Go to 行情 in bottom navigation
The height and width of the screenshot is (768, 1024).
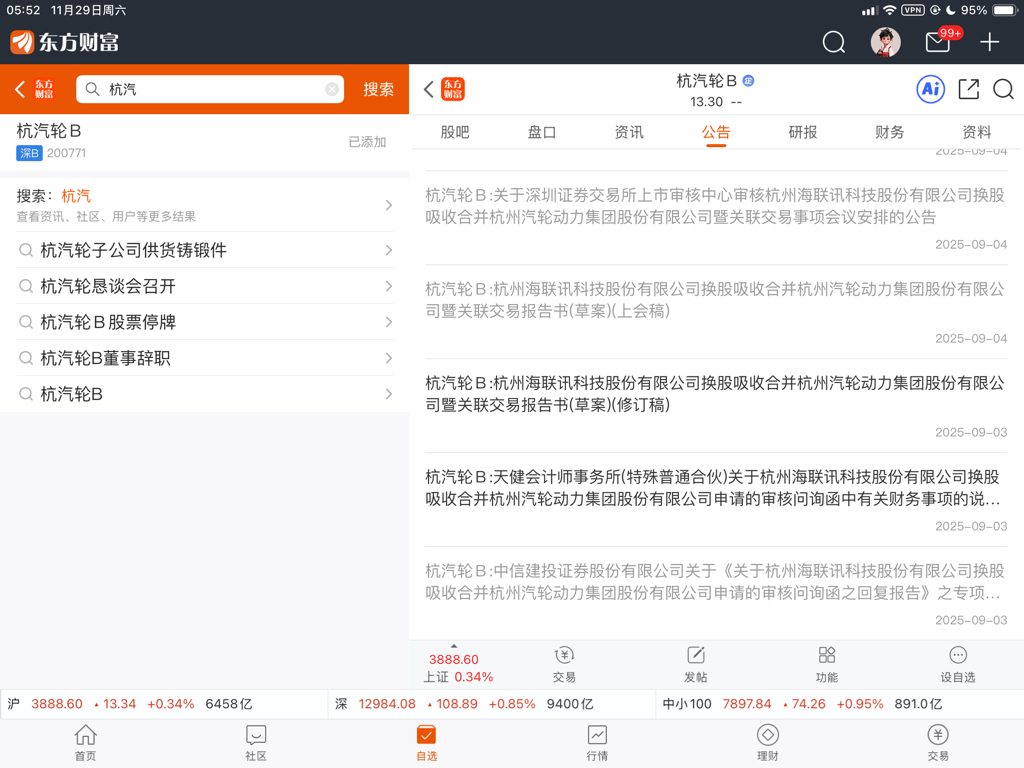(597, 743)
